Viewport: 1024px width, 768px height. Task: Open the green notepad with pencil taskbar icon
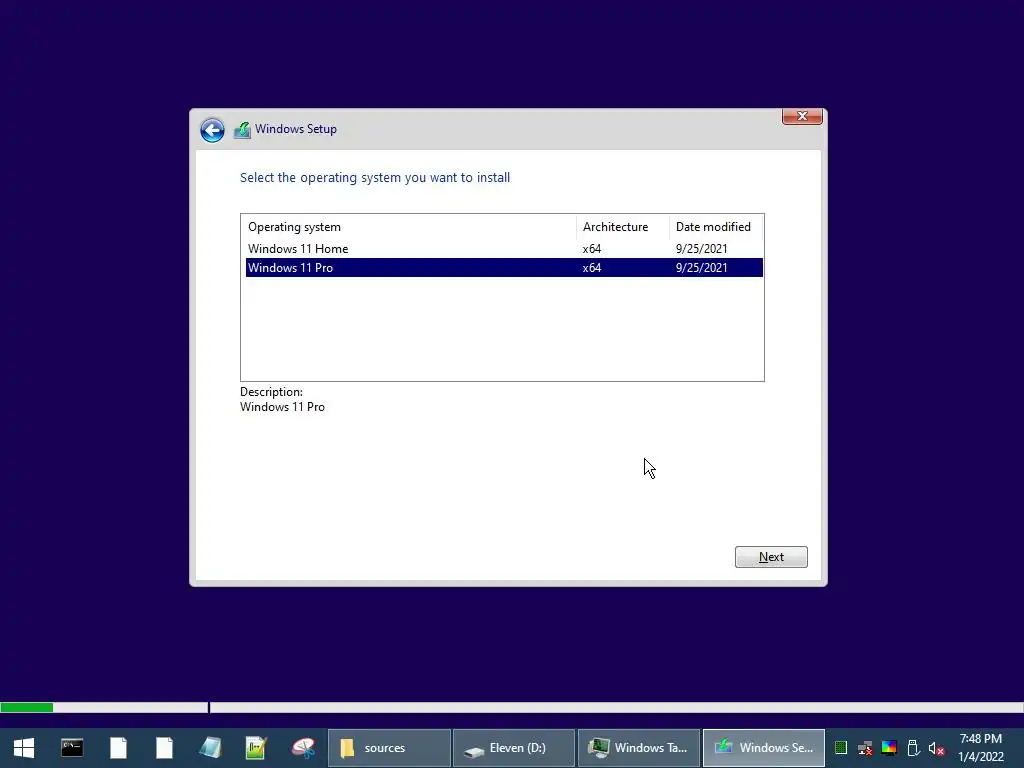[x=256, y=748]
